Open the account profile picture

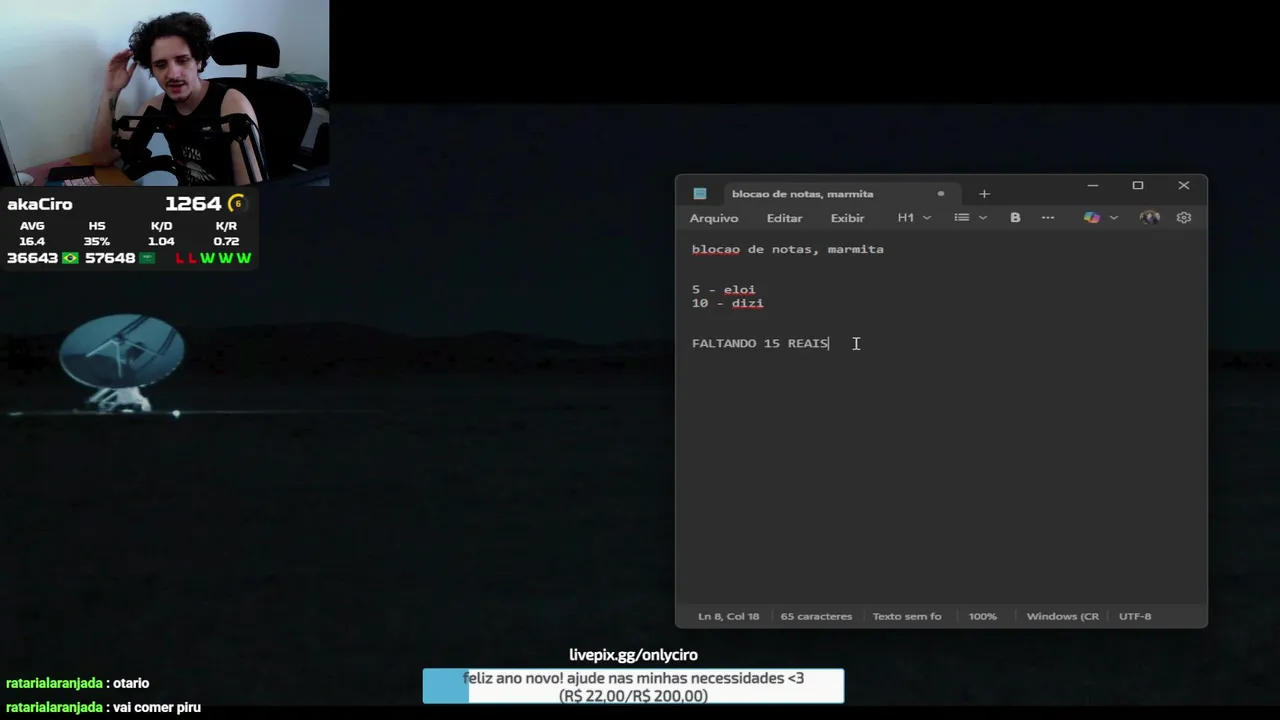(1150, 218)
